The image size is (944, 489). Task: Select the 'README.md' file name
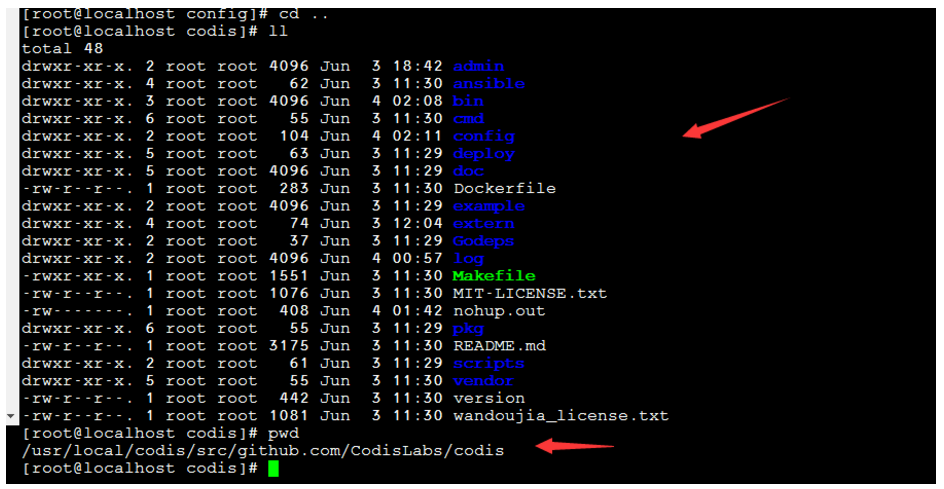tap(499, 346)
